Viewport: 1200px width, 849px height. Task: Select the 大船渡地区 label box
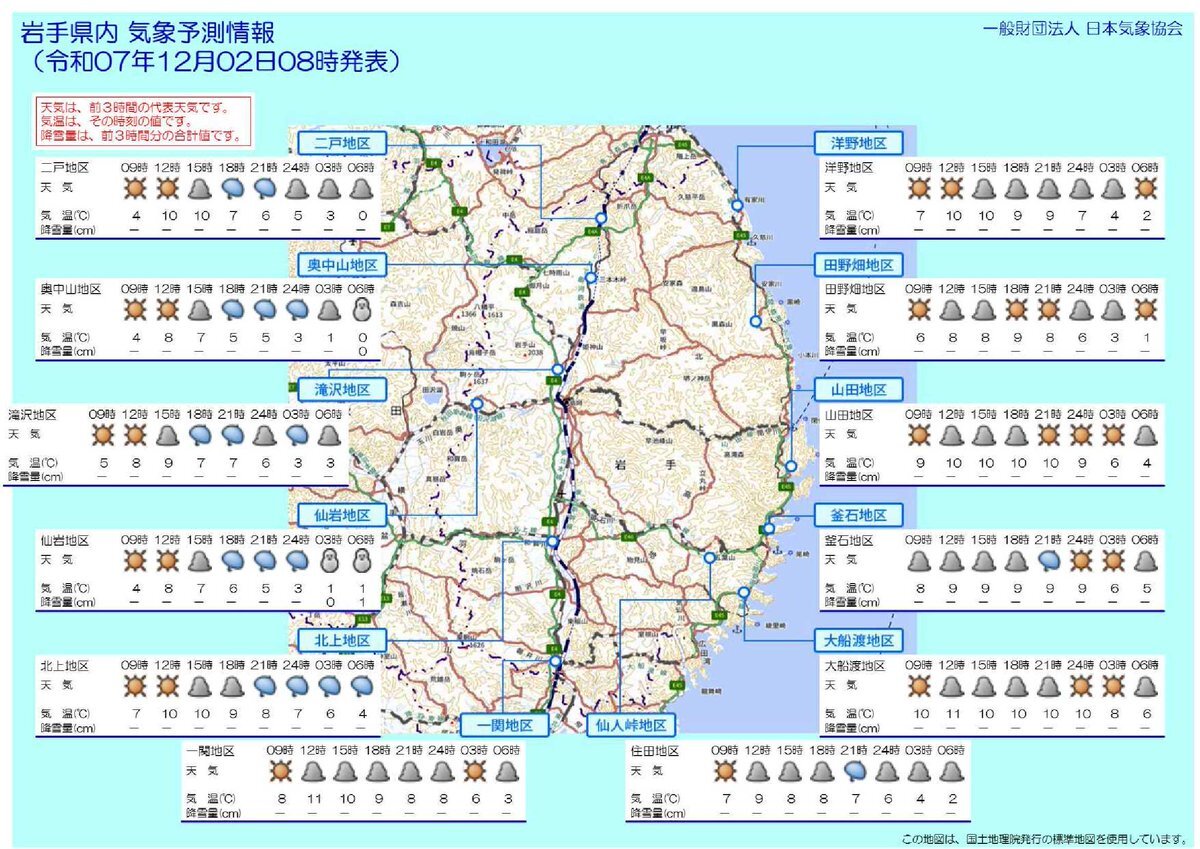pyautogui.click(x=859, y=640)
